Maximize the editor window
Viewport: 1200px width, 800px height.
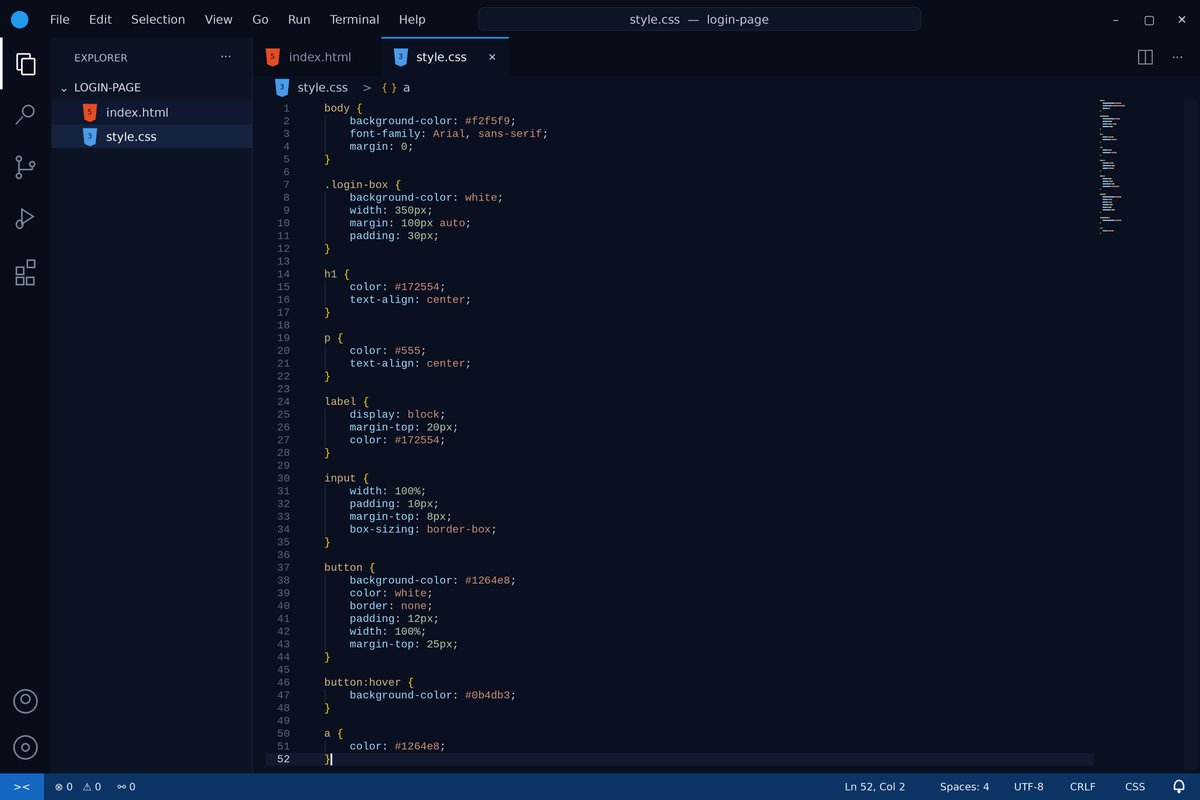click(1149, 19)
